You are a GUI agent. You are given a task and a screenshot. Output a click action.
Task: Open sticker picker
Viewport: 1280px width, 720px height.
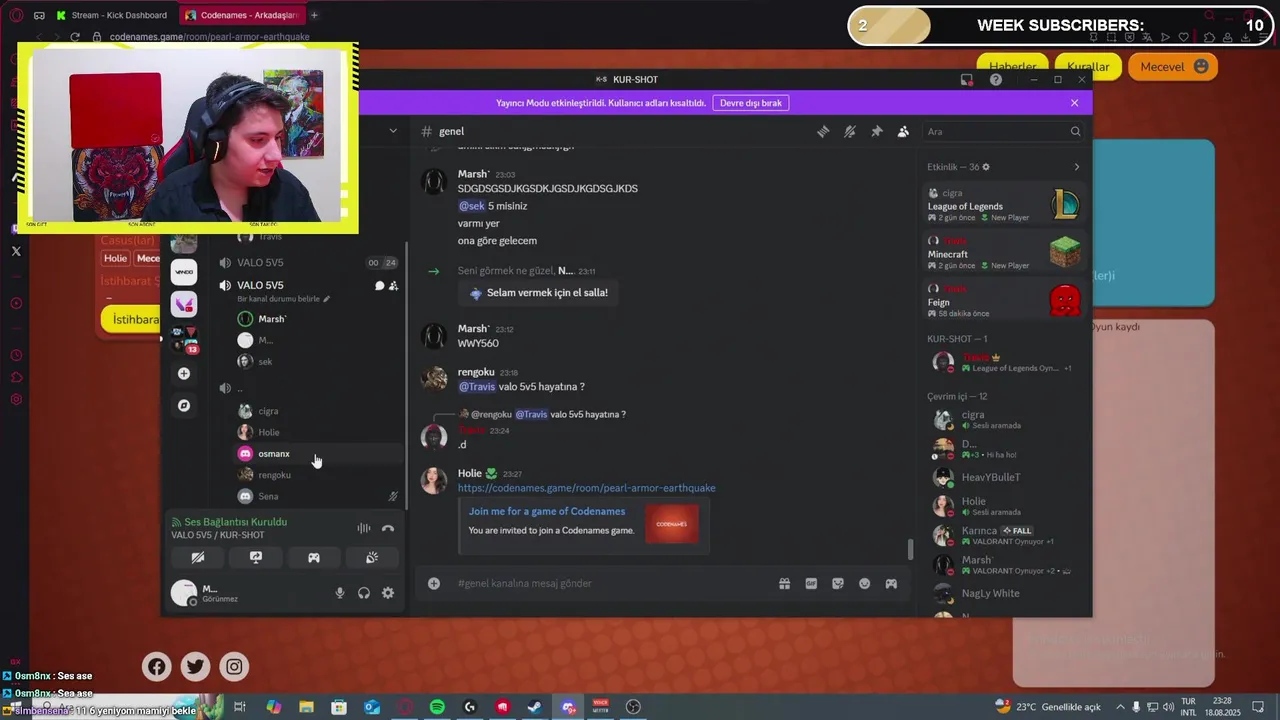(838, 583)
